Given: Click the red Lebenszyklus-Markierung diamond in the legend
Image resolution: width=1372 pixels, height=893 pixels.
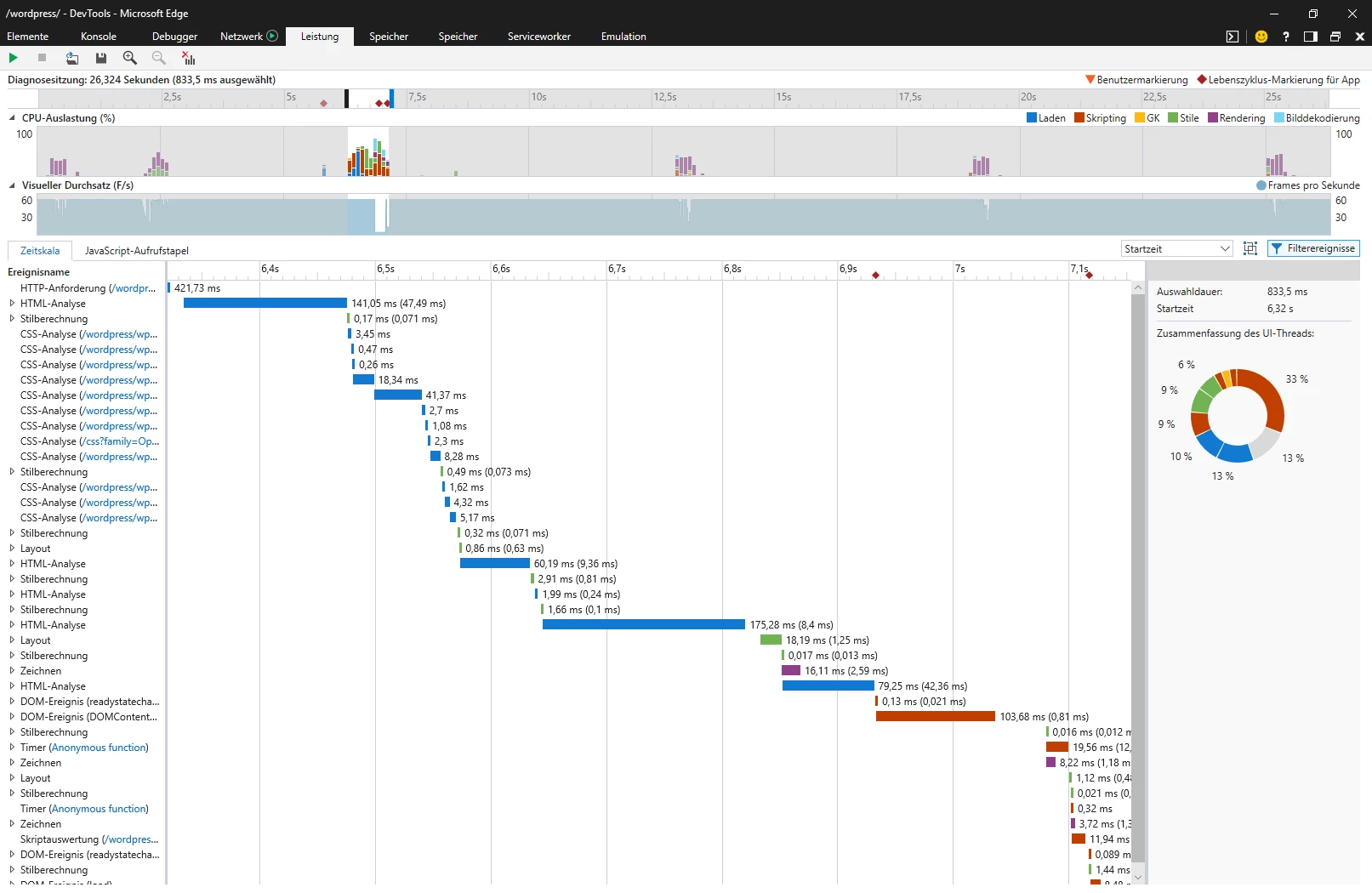Looking at the screenshot, I should click(1202, 79).
